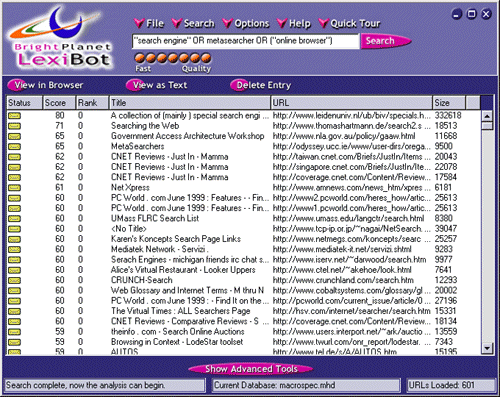This screenshot has width=500, height=397.
Task: Click status icon for Government Access Architecture row
Action: click(14, 136)
